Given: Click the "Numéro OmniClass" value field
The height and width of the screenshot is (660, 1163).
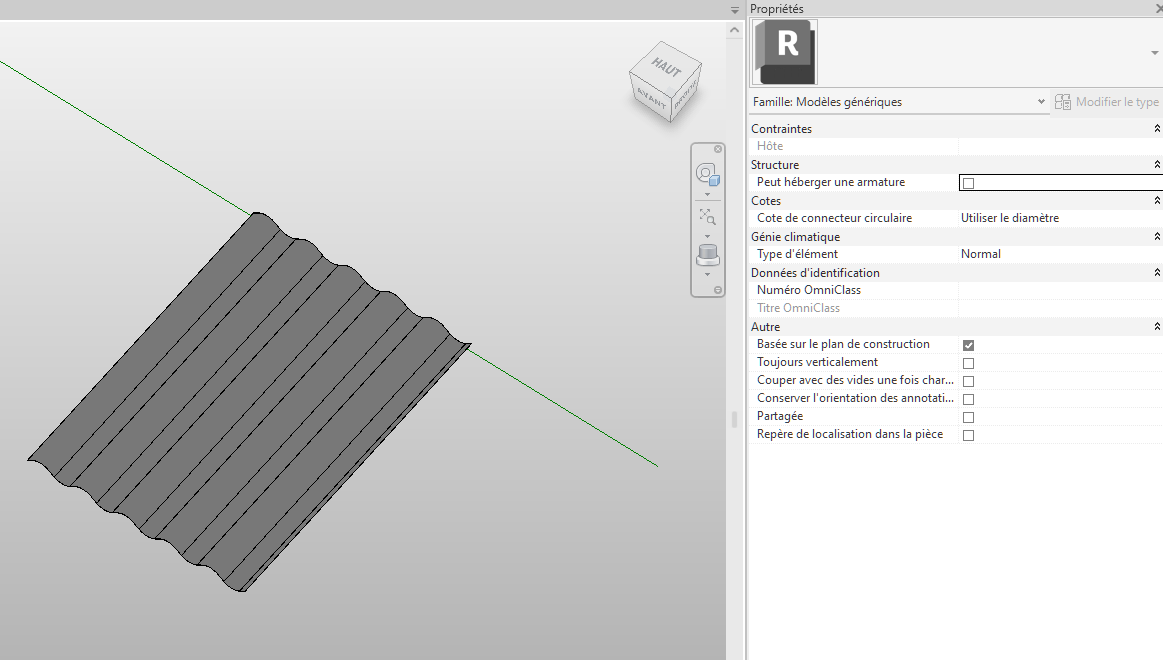Looking at the screenshot, I should (1050, 290).
